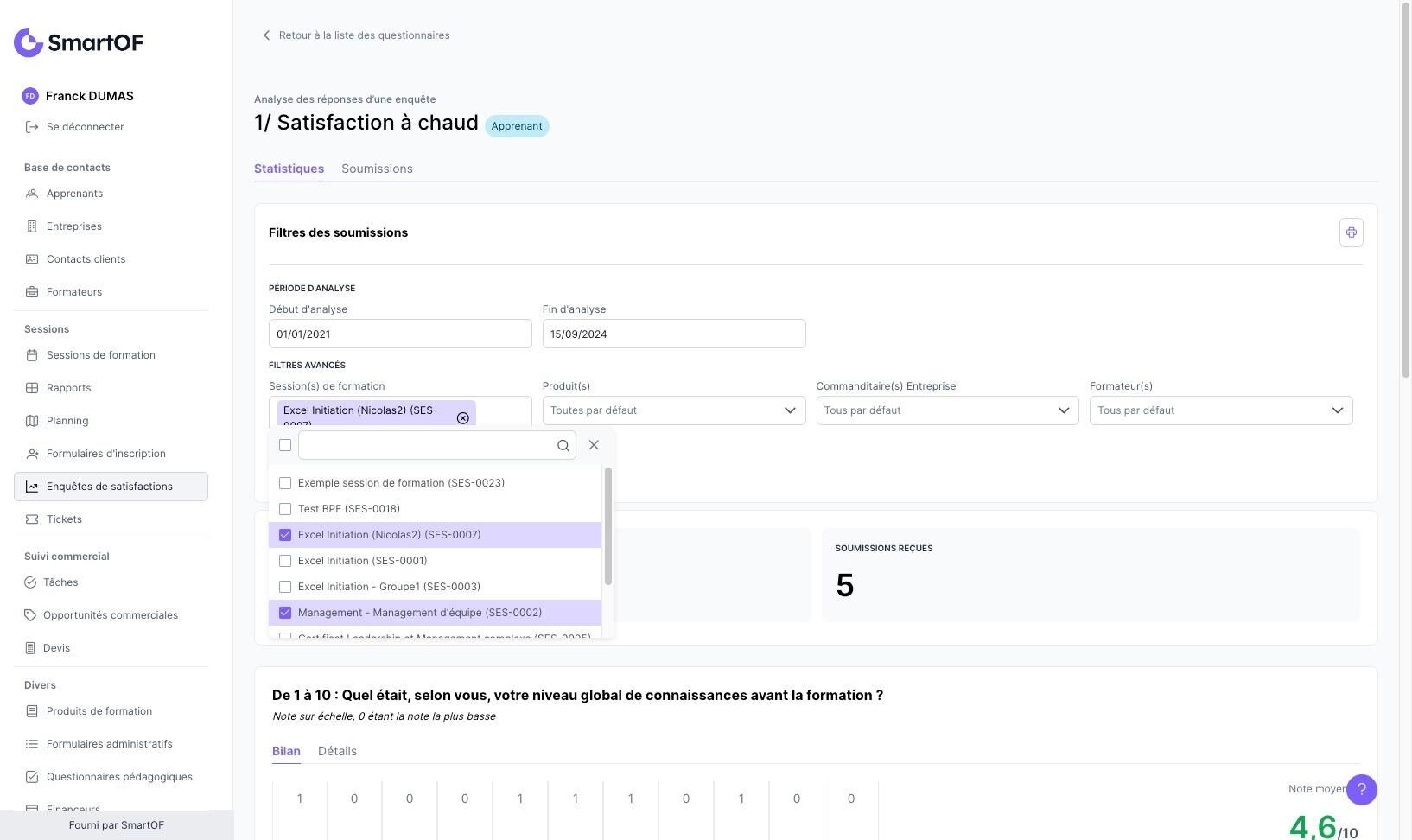Image resolution: width=1412 pixels, height=840 pixels.
Task: Expand the Formateur(s) dropdown
Action: click(1220, 410)
